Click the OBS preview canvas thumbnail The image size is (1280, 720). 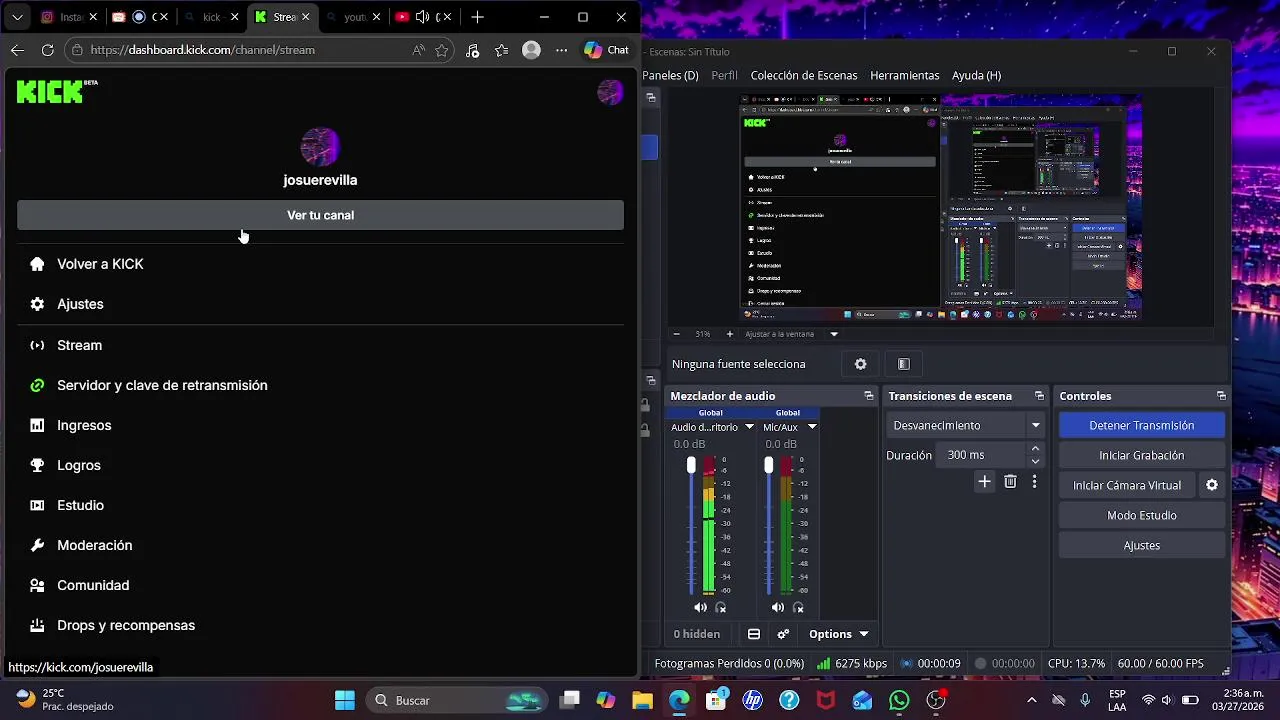point(941,208)
